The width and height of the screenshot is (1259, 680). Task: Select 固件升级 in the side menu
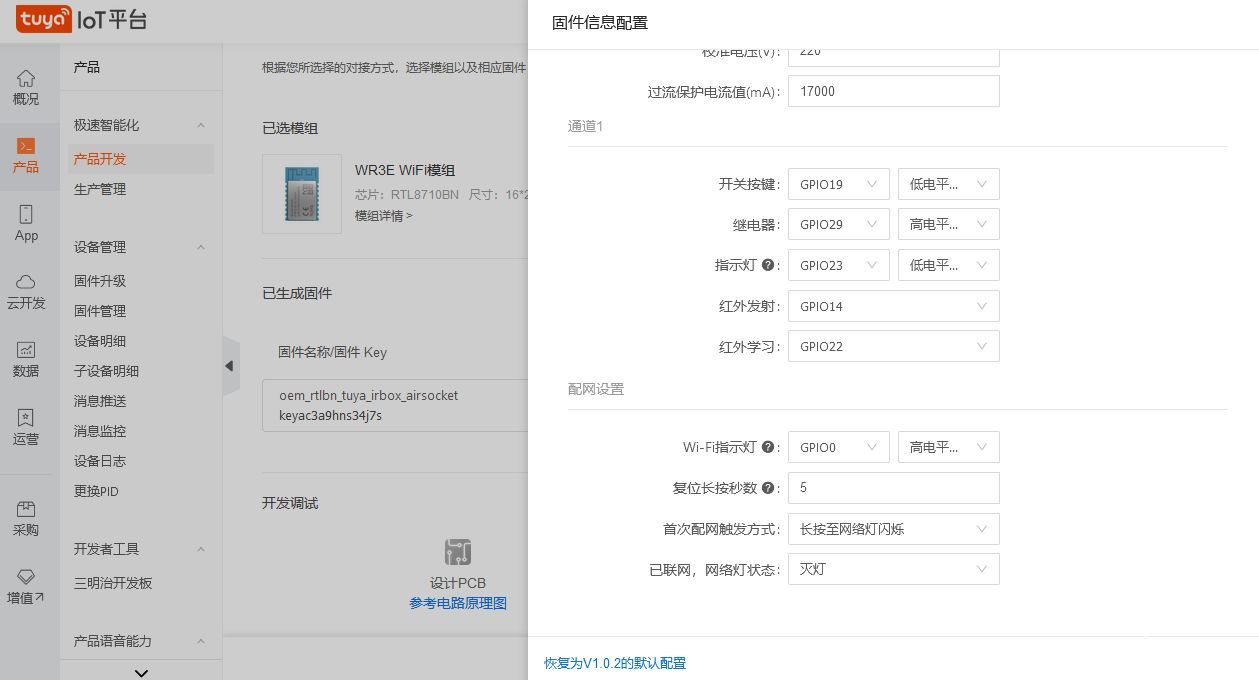pyautogui.click(x=100, y=281)
